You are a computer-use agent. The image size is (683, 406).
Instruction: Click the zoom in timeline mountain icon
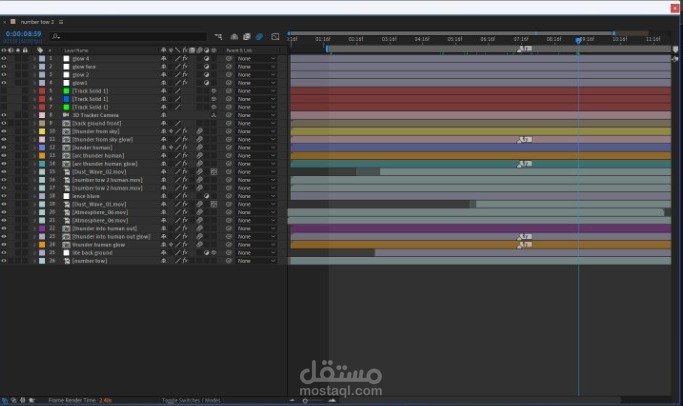click(x=332, y=400)
